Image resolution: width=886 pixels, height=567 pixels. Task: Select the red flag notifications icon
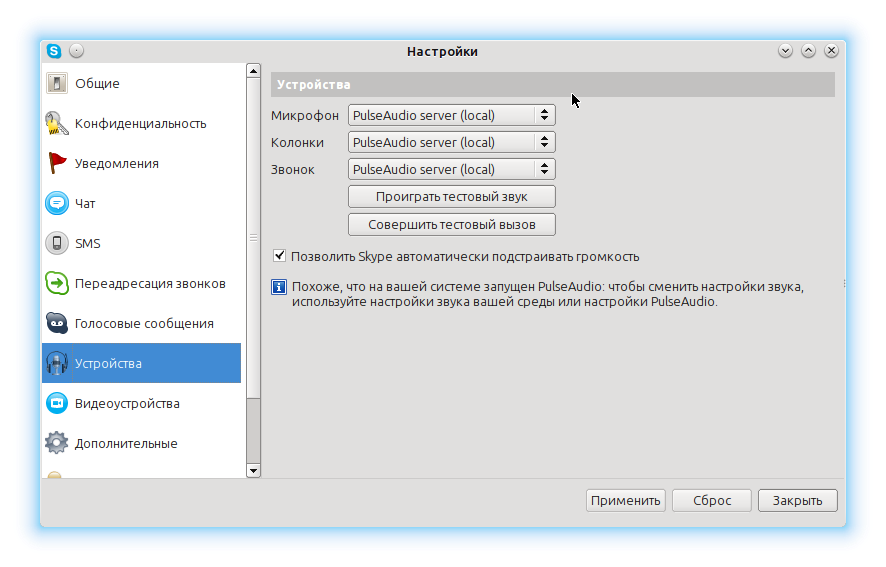[57, 163]
